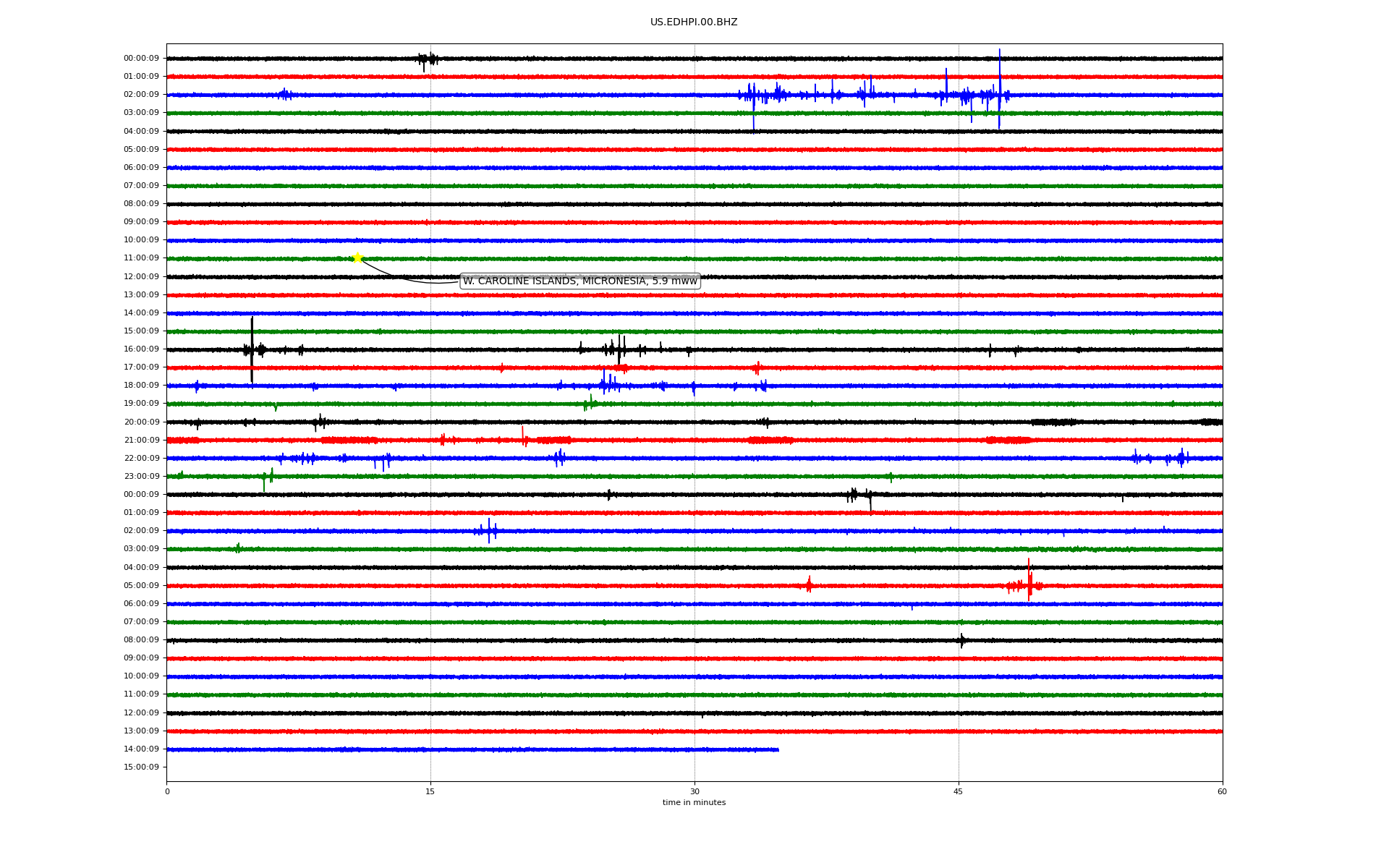Click the first 00:00:09 time label
This screenshot has height=868, width=1389.
(x=141, y=59)
